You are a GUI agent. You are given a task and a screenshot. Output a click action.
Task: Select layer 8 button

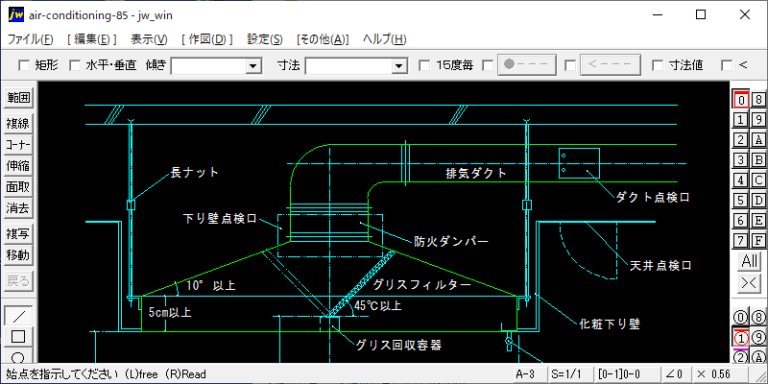click(x=758, y=100)
